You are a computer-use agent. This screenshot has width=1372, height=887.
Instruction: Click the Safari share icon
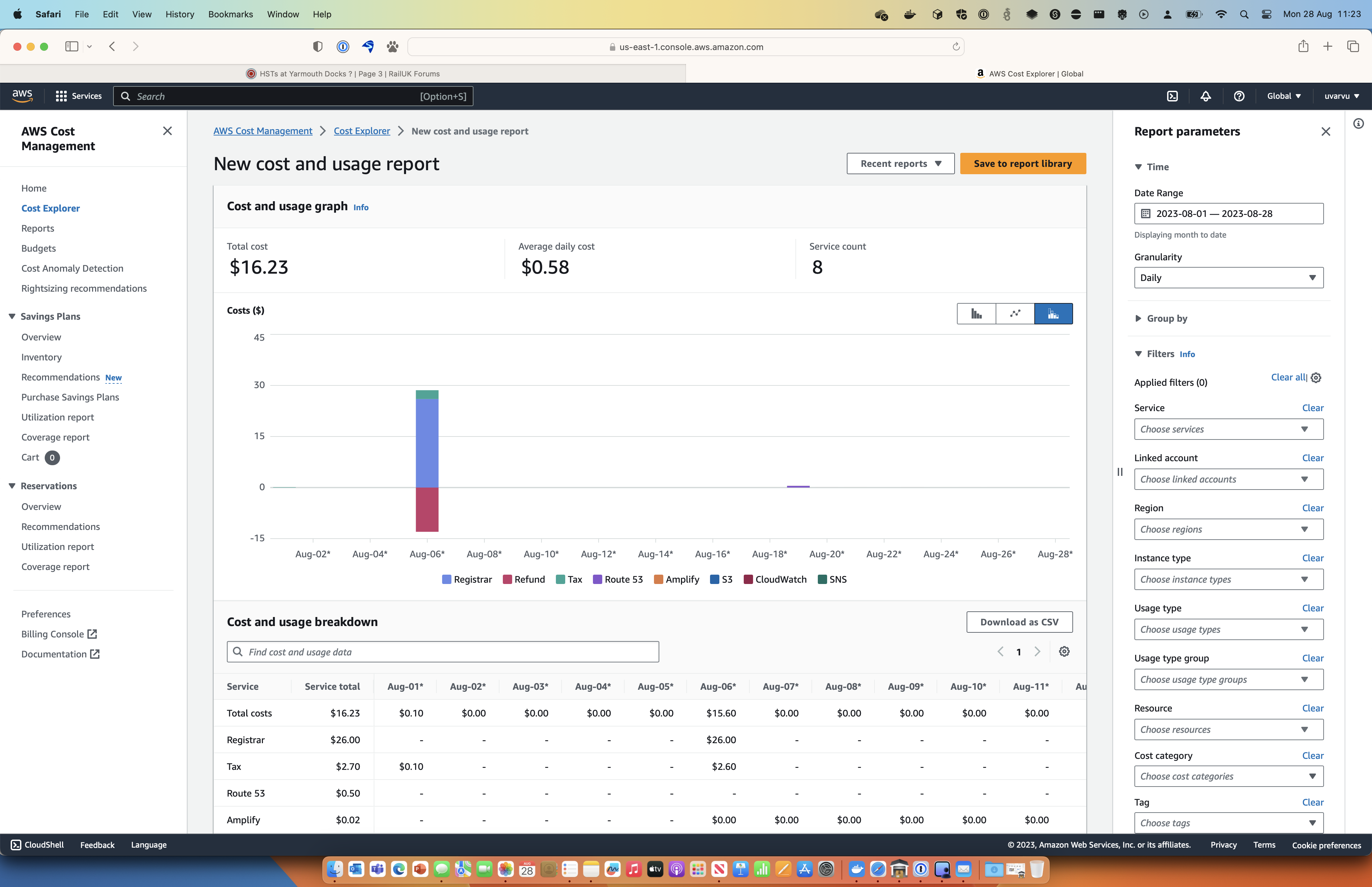(1304, 47)
